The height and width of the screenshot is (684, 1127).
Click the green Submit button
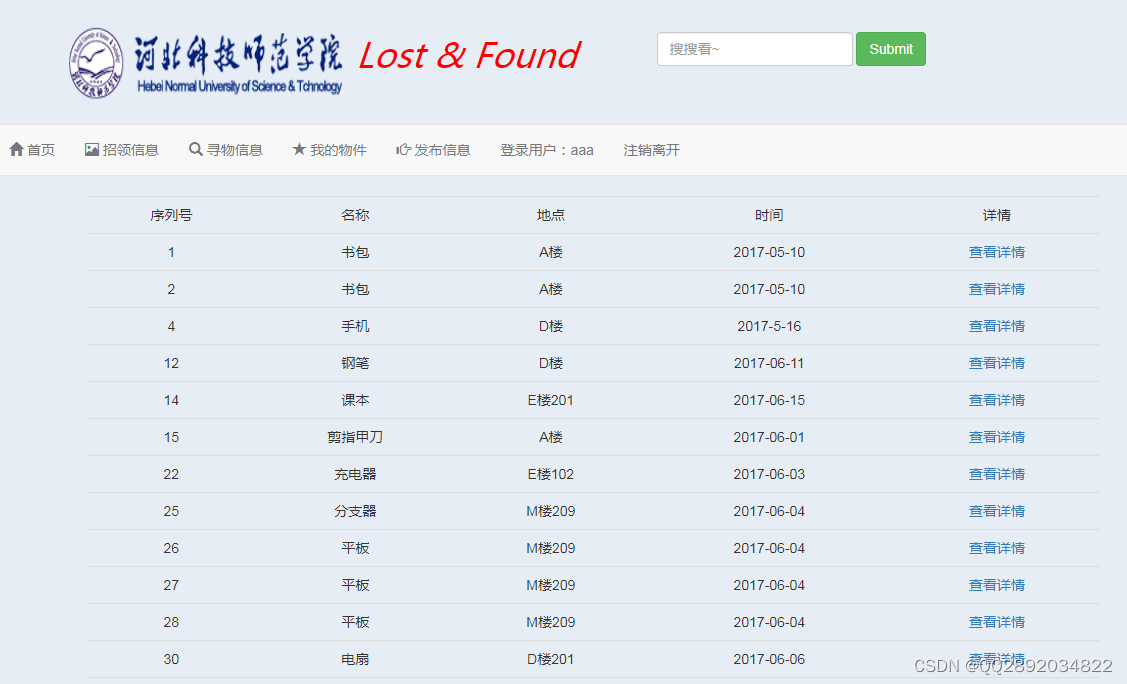[891, 49]
